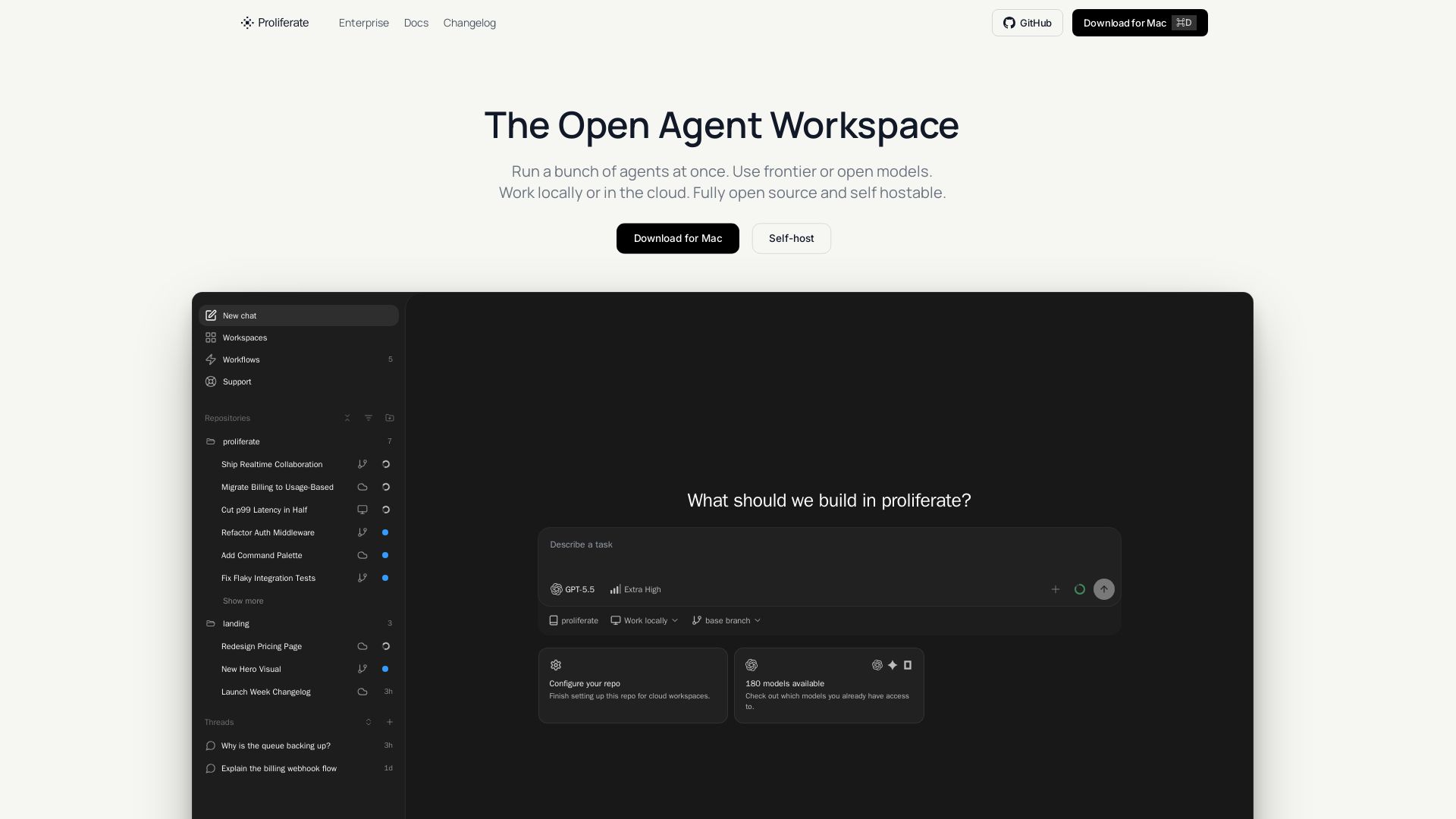Viewport: 1456px width, 819px height.
Task: Click the cloud icon on Launch Week Changelog
Action: 362,692
